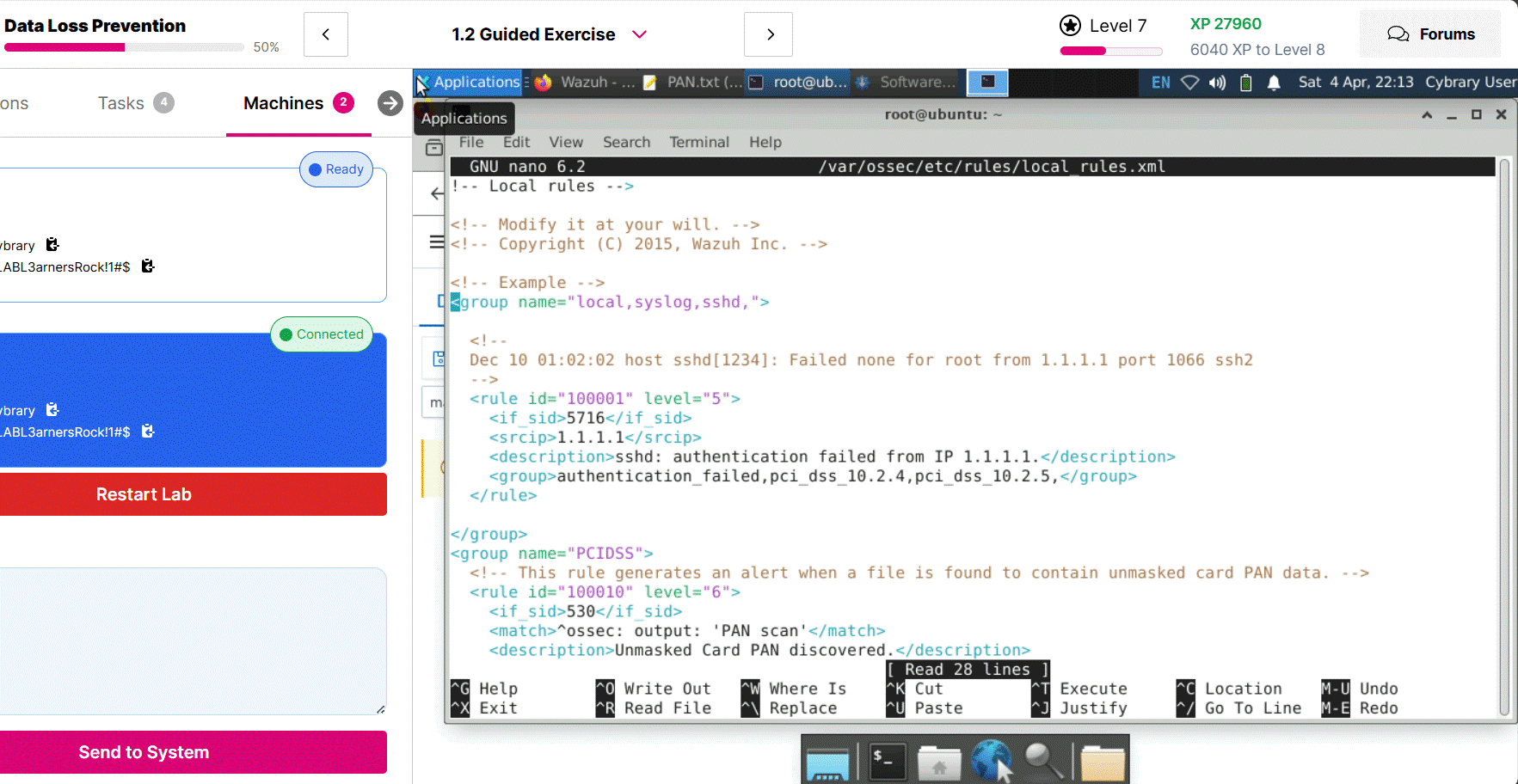Image resolution: width=1518 pixels, height=784 pixels.
Task: Open the Applications menu in top panel
Action: pos(470,83)
